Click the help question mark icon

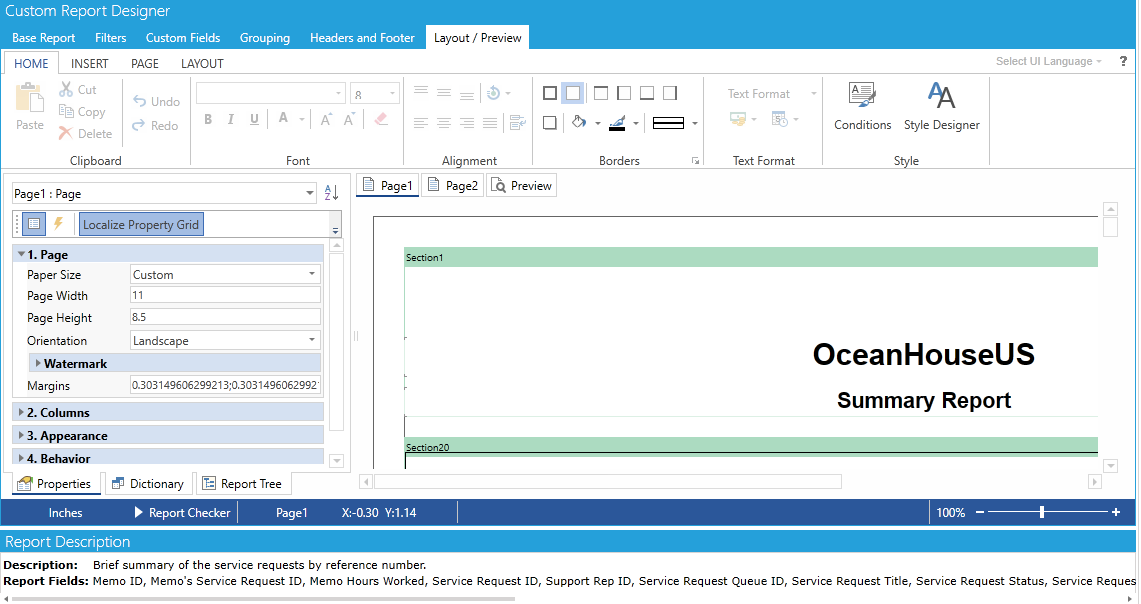coord(1124,61)
